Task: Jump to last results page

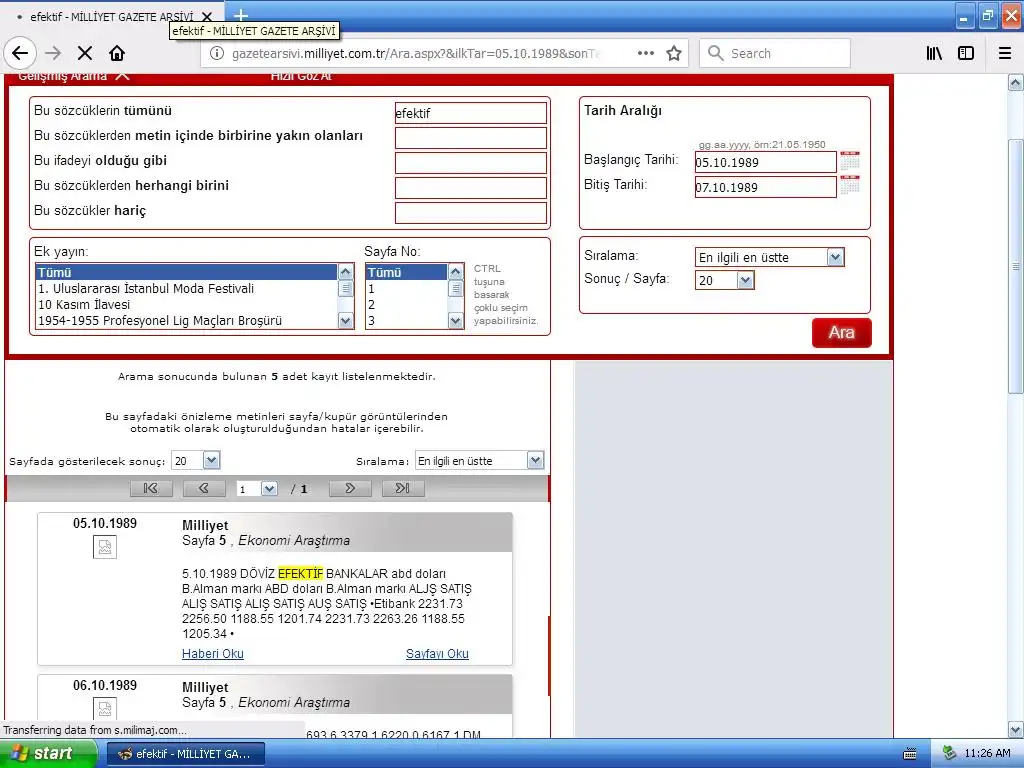Action: tap(403, 488)
